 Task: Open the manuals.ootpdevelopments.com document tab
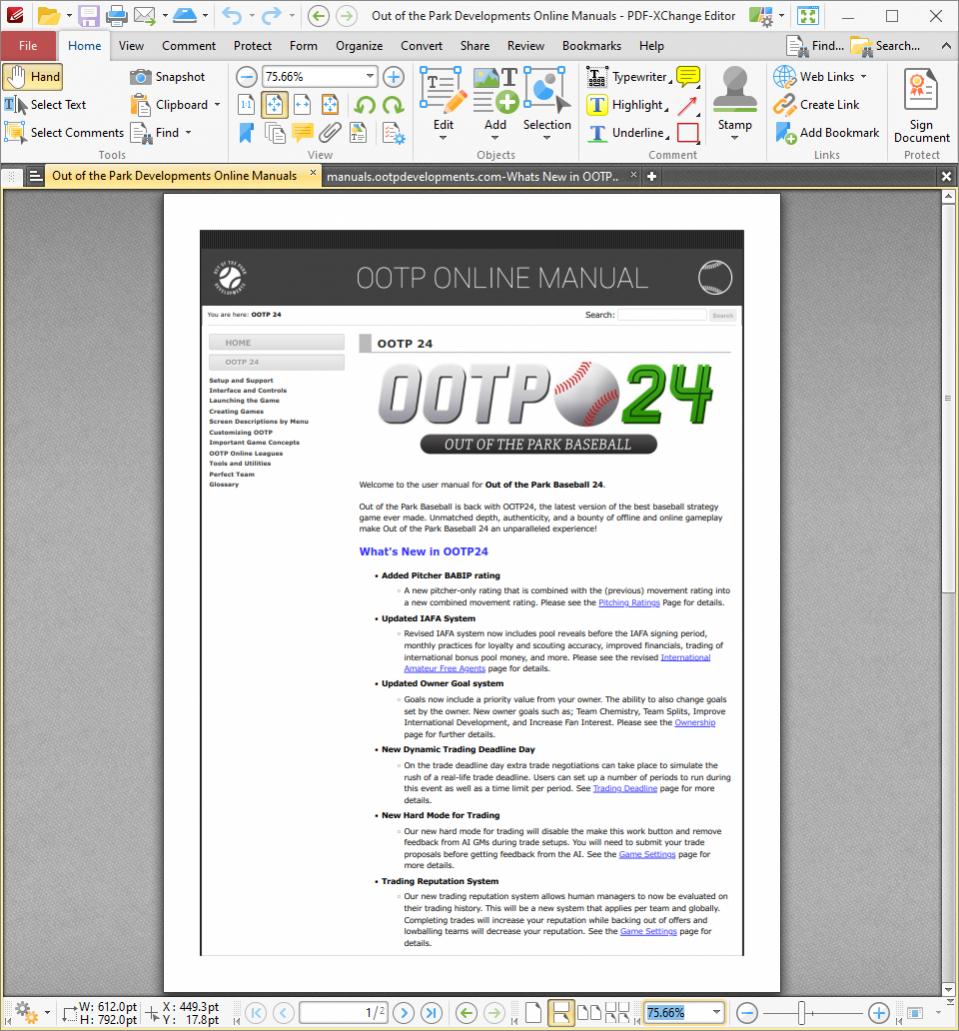pyautogui.click(x=473, y=176)
